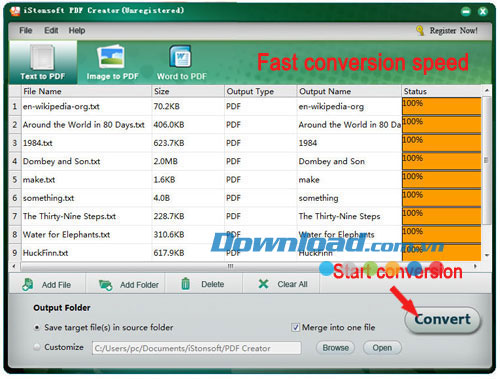The image size is (500, 379).
Task: Open the File menu
Action: 26,30
